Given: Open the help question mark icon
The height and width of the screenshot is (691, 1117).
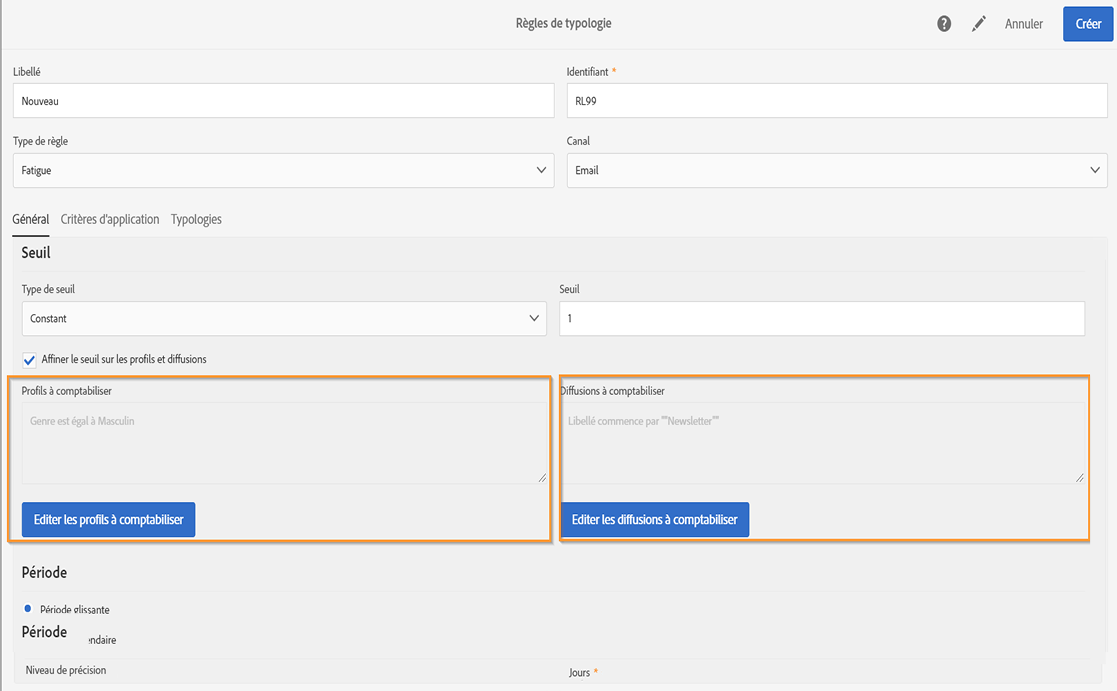Looking at the screenshot, I should pos(944,24).
